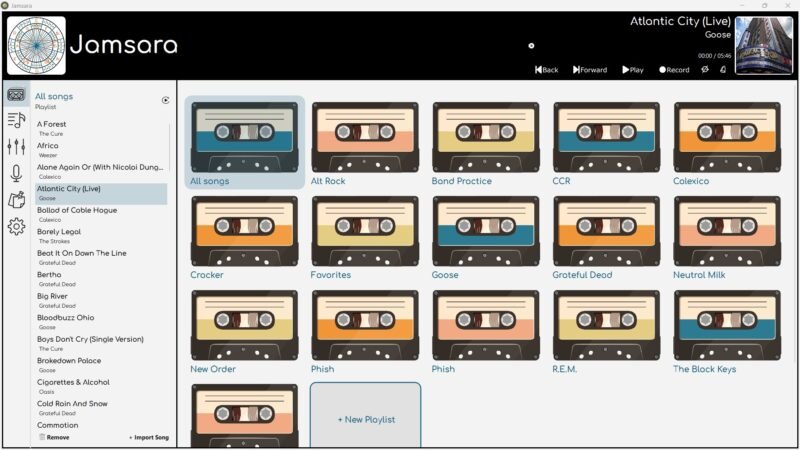Viewport: 800px width, 450px height.
Task: Skip to previous track with Back
Action: (546, 70)
